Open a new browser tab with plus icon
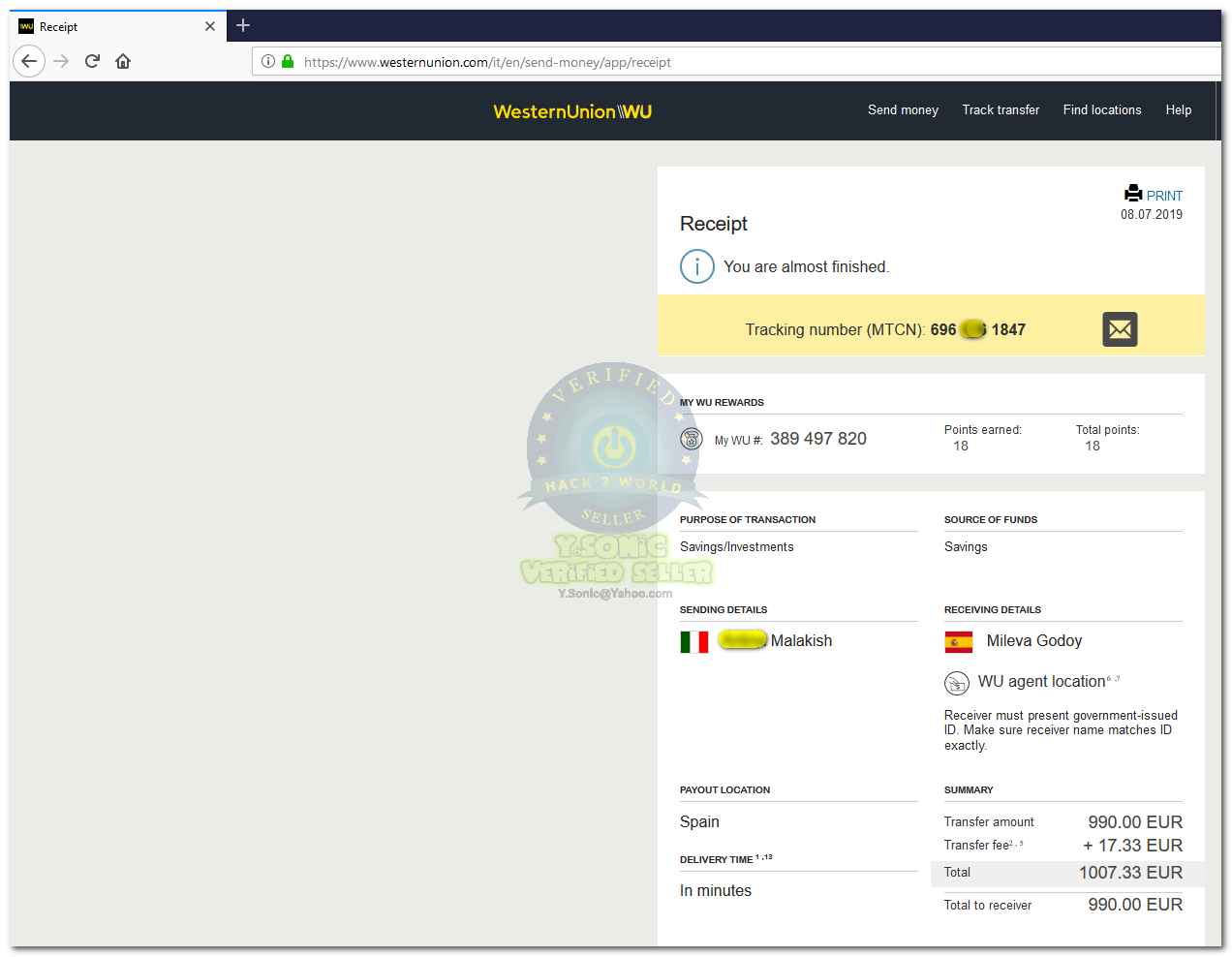Viewport: 1232px width, 957px height. [243, 25]
